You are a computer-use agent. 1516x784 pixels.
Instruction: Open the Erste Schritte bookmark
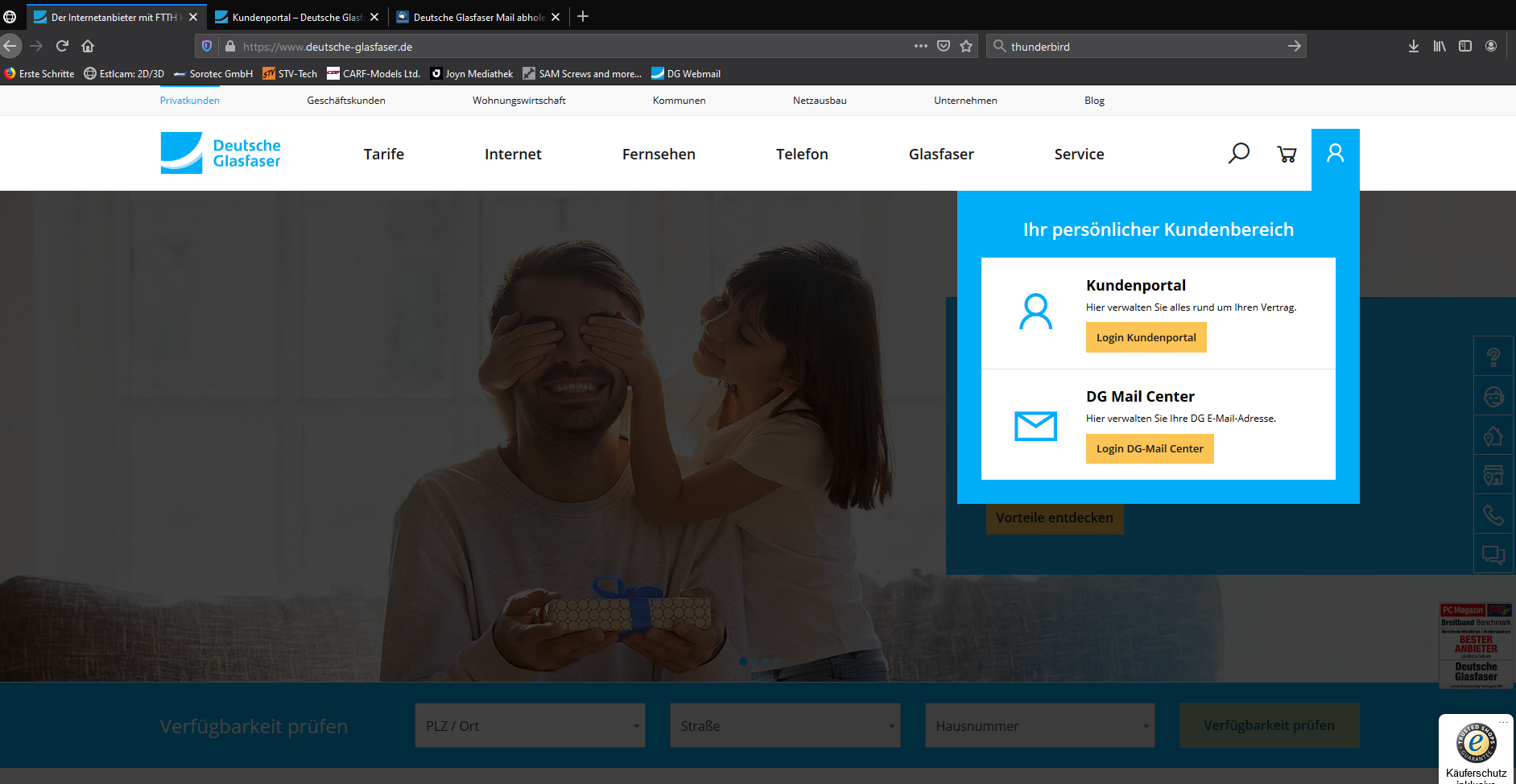click(x=39, y=73)
